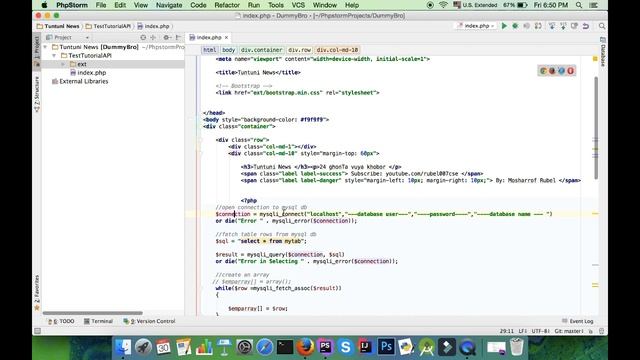Screen dimensions: 640x360
Task: Click TestTutorialAPI in navigation bar
Action: [x=109, y=26]
